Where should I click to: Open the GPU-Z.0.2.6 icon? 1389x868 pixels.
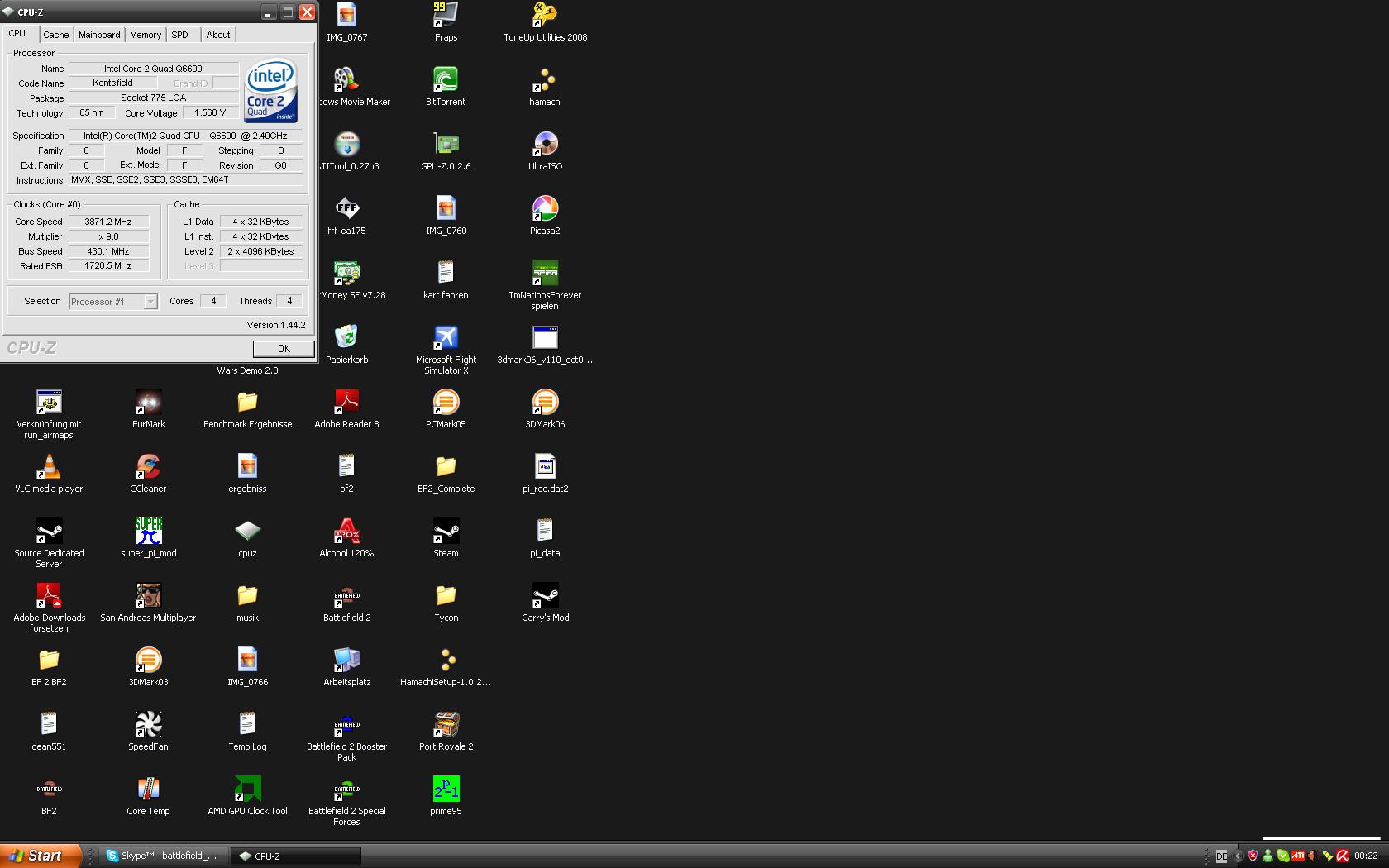[x=446, y=151]
